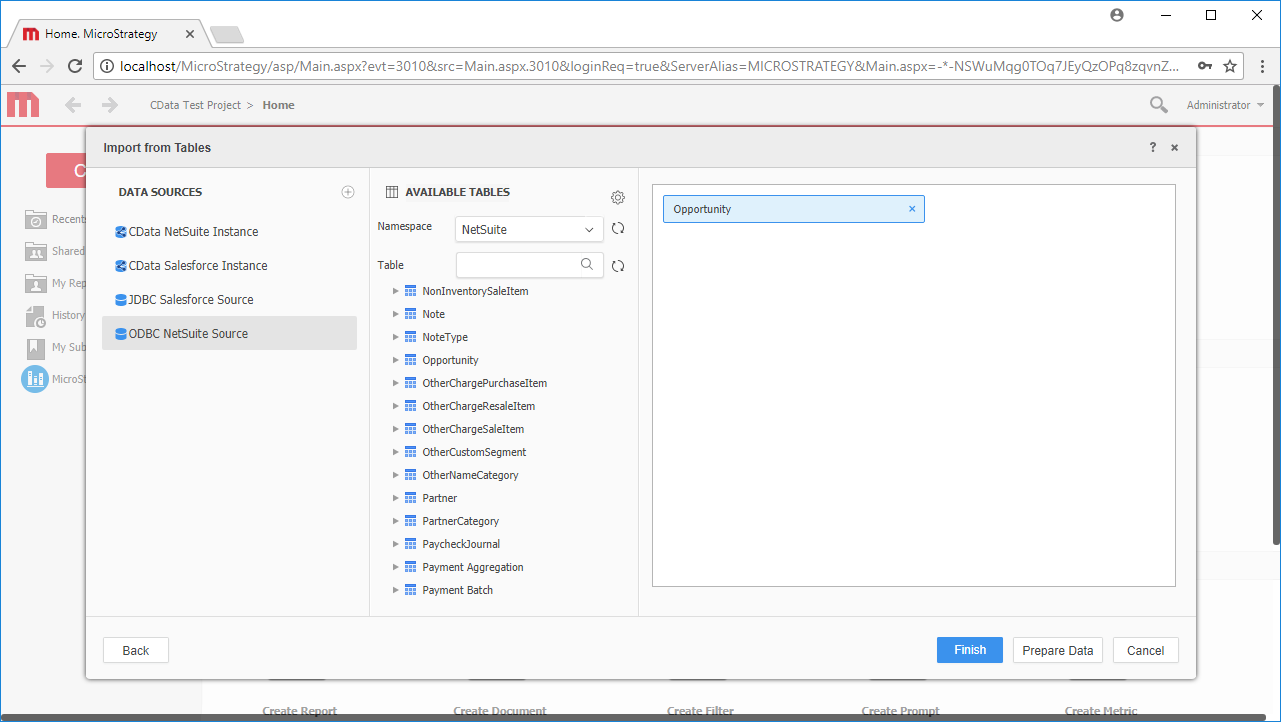Switch to the Home MicroStrategy browser tab
Screen dimensions: 1281x722
click(x=100, y=32)
